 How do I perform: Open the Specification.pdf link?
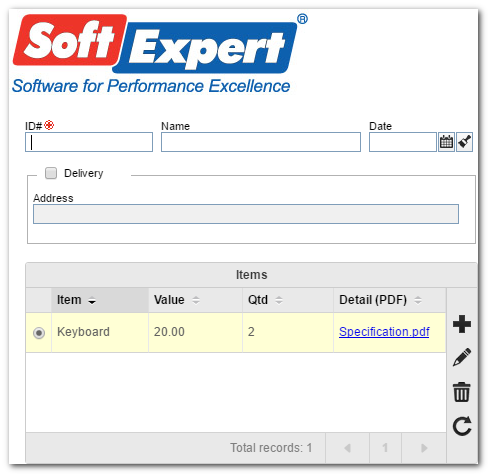click(384, 332)
